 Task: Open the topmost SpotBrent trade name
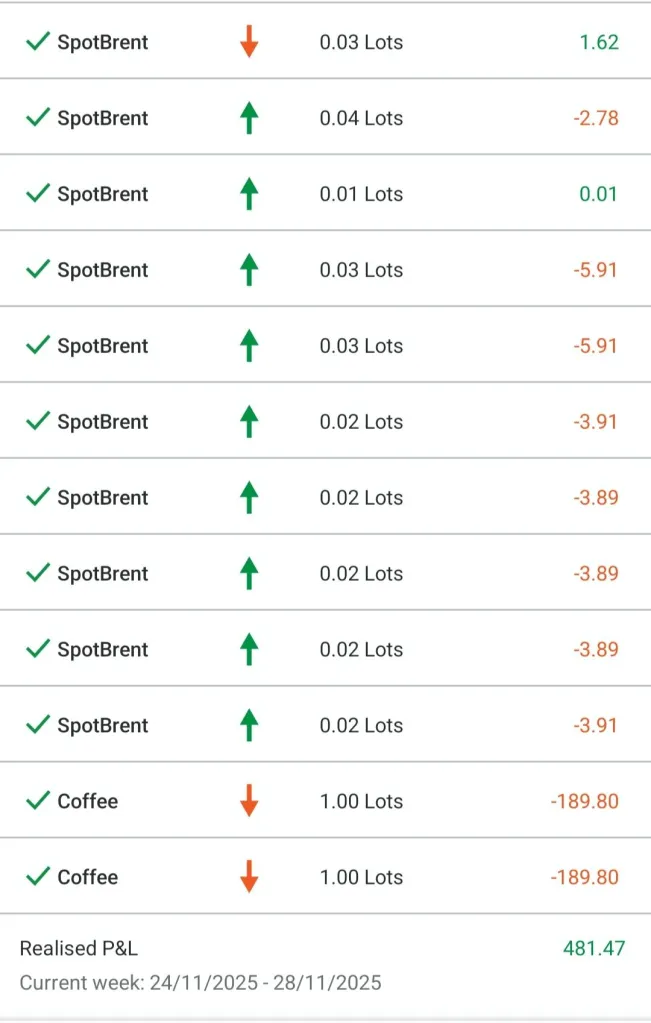[x=102, y=42]
